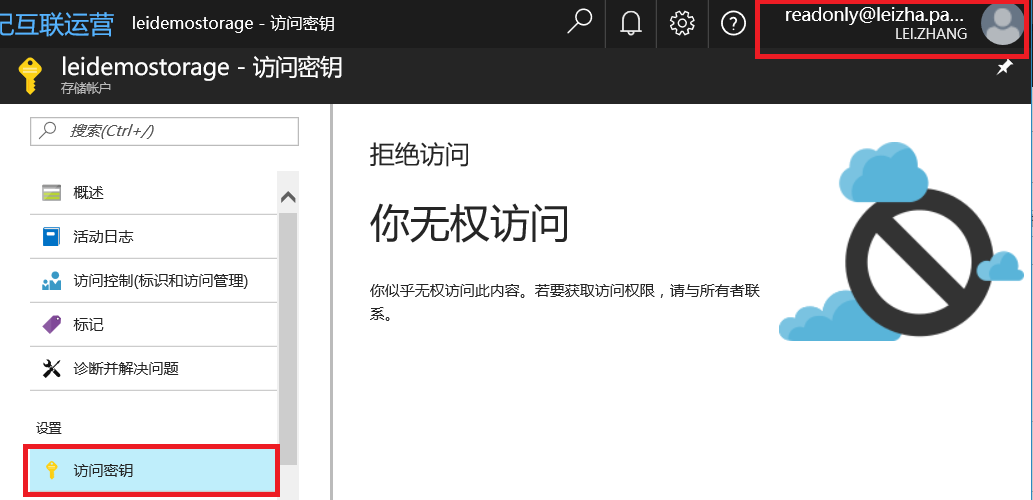This screenshot has width=1033, height=500.
Task: Click the scroll-up arrow of the menu scrollbar
Action: pos(288,197)
